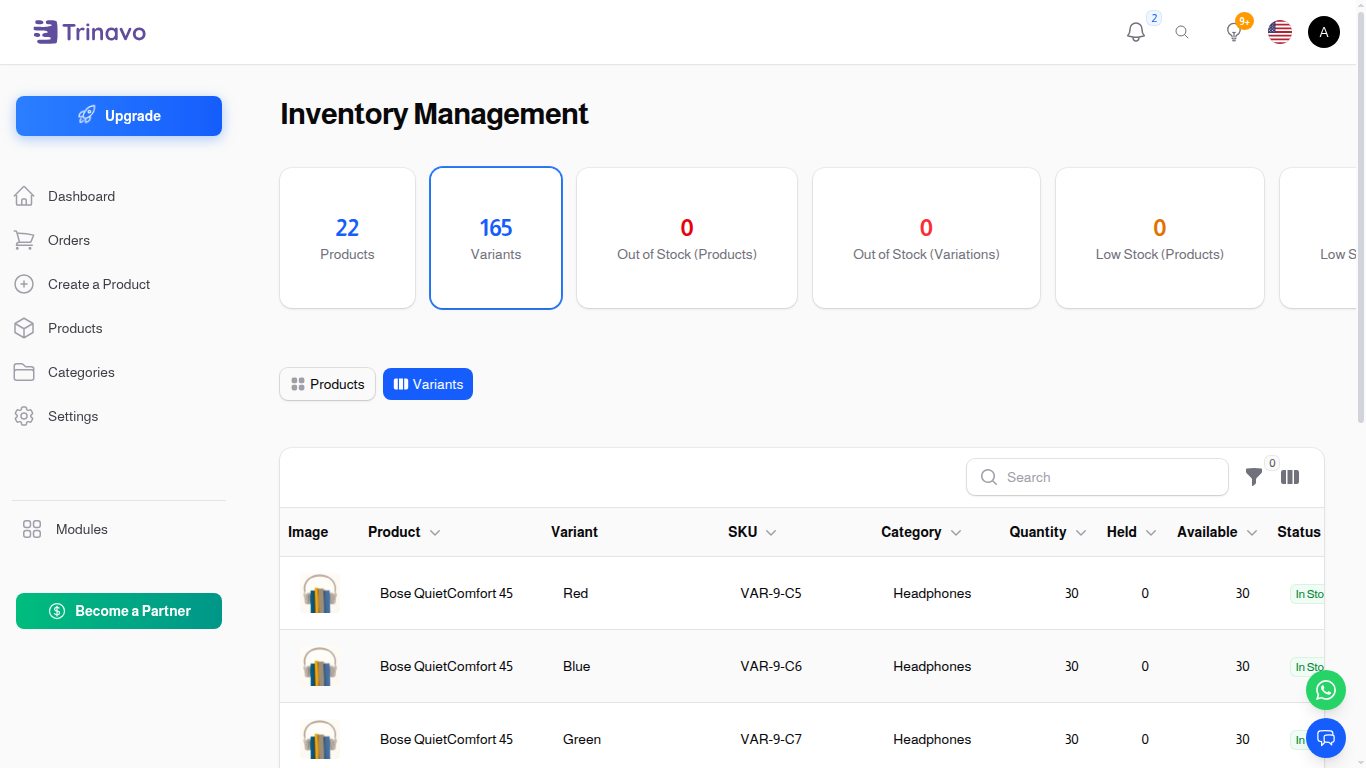
Task: Select the 22 Products stat card
Action: coord(347,238)
